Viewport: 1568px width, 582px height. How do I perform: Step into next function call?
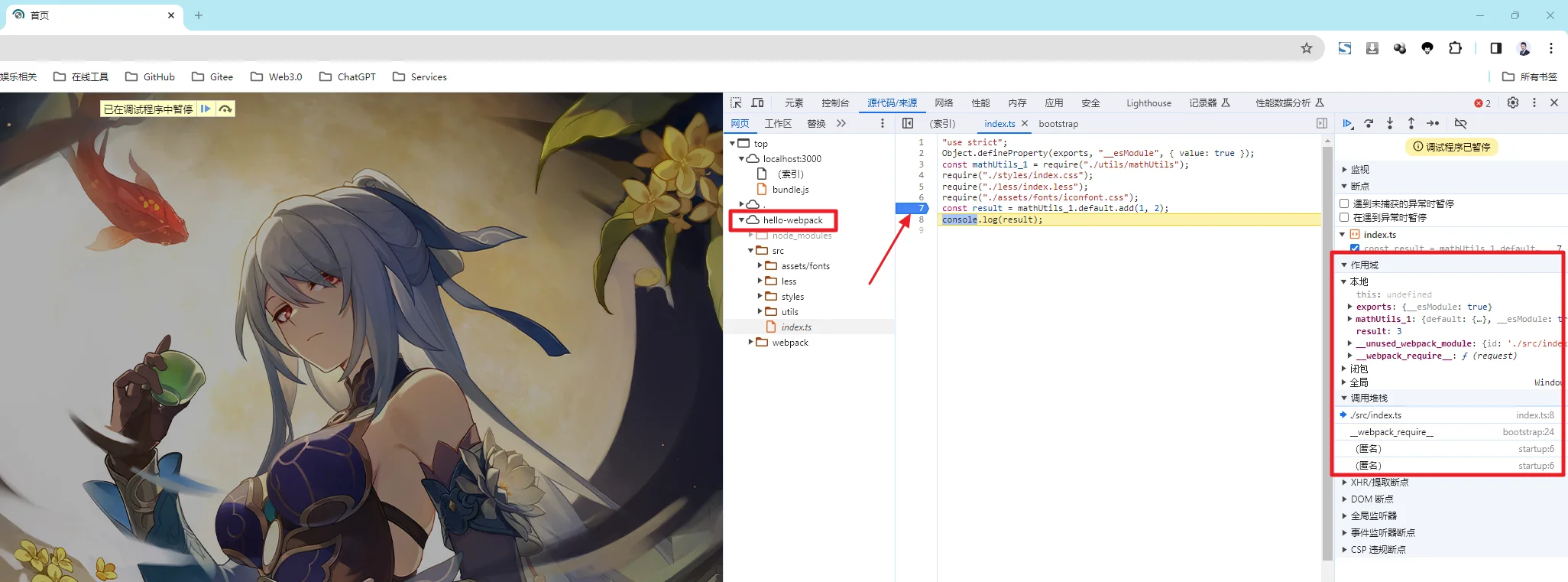(x=1390, y=124)
